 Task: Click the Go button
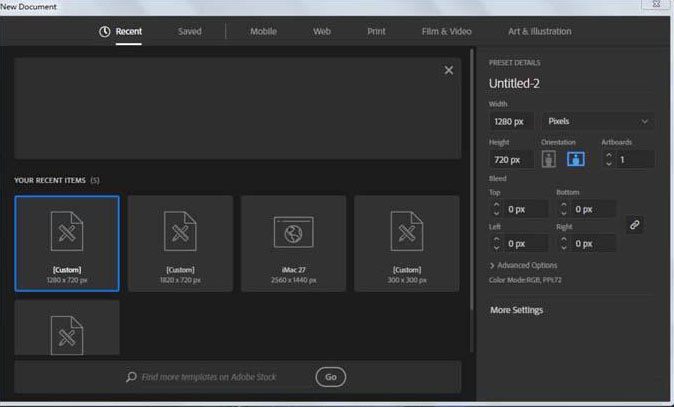pos(331,377)
